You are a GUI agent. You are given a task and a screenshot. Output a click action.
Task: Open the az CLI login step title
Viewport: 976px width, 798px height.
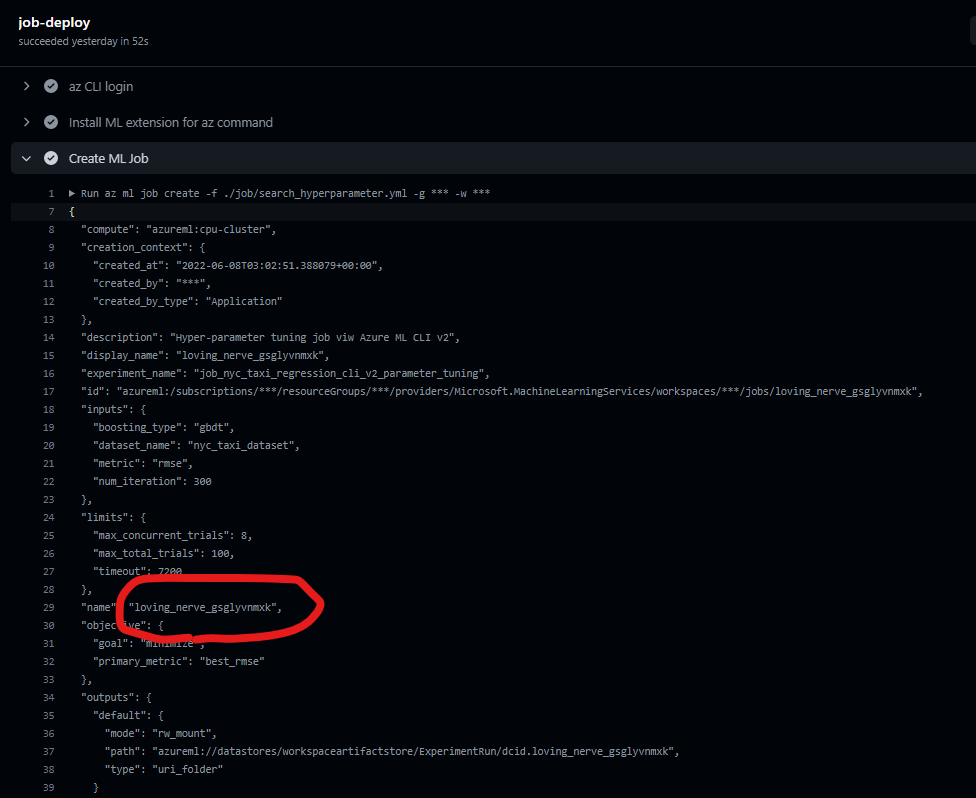coord(101,87)
